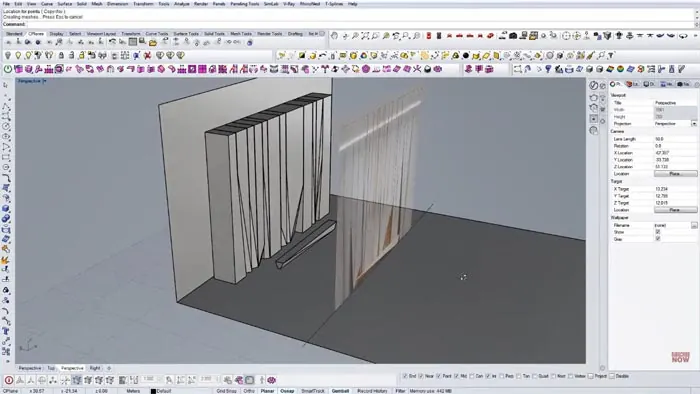700x394 pixels.
Task: Enable the Quad osnap checkbox
Action: pos(535,376)
